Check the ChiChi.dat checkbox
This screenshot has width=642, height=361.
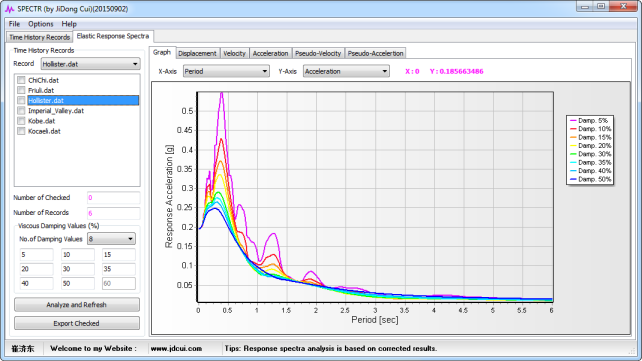tap(21, 80)
